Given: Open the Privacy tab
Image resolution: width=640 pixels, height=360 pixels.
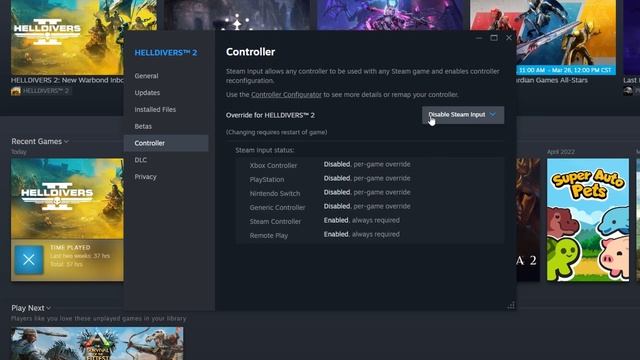Looking at the screenshot, I should [x=145, y=177].
